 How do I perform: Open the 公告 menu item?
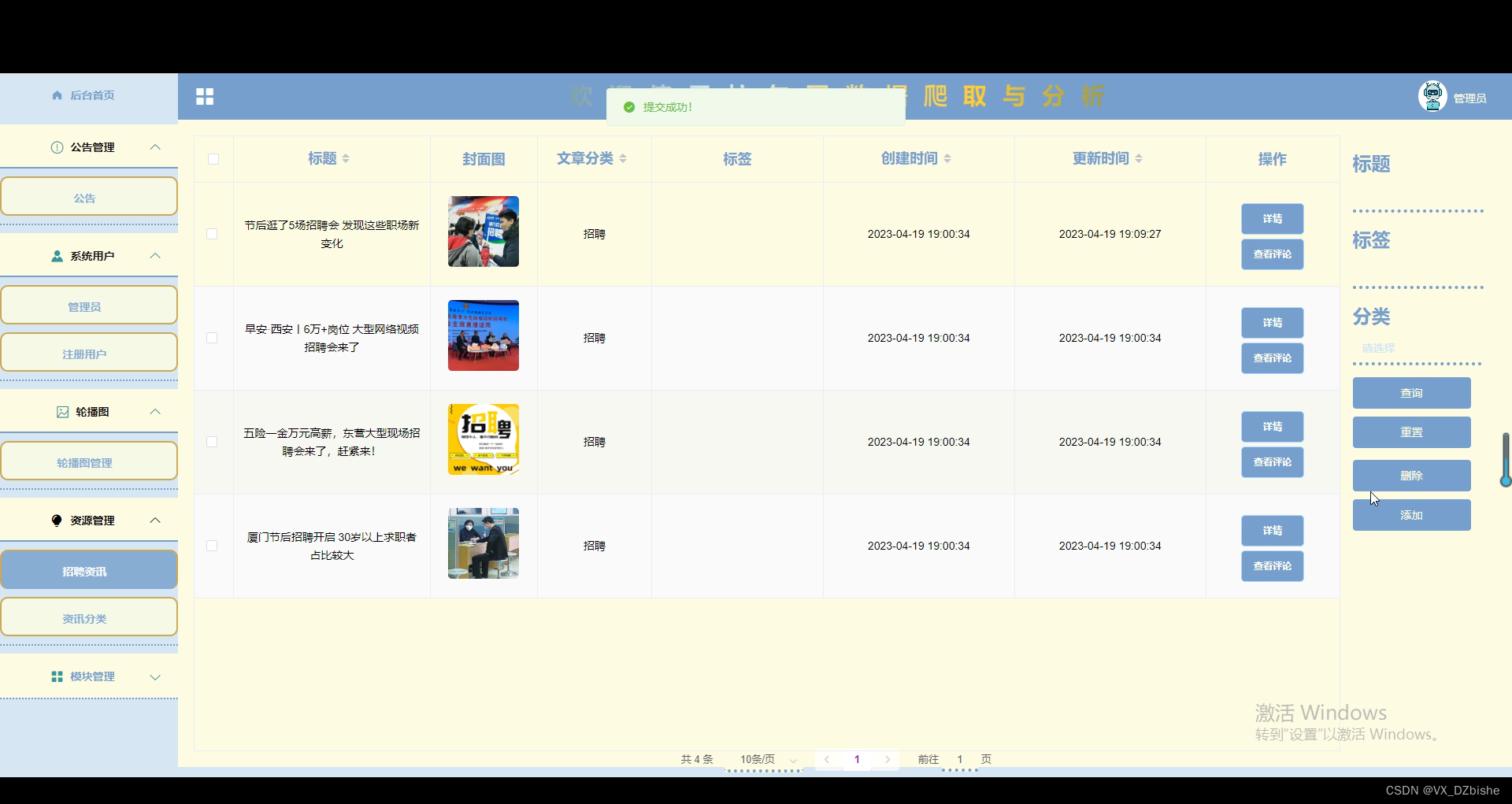point(89,197)
